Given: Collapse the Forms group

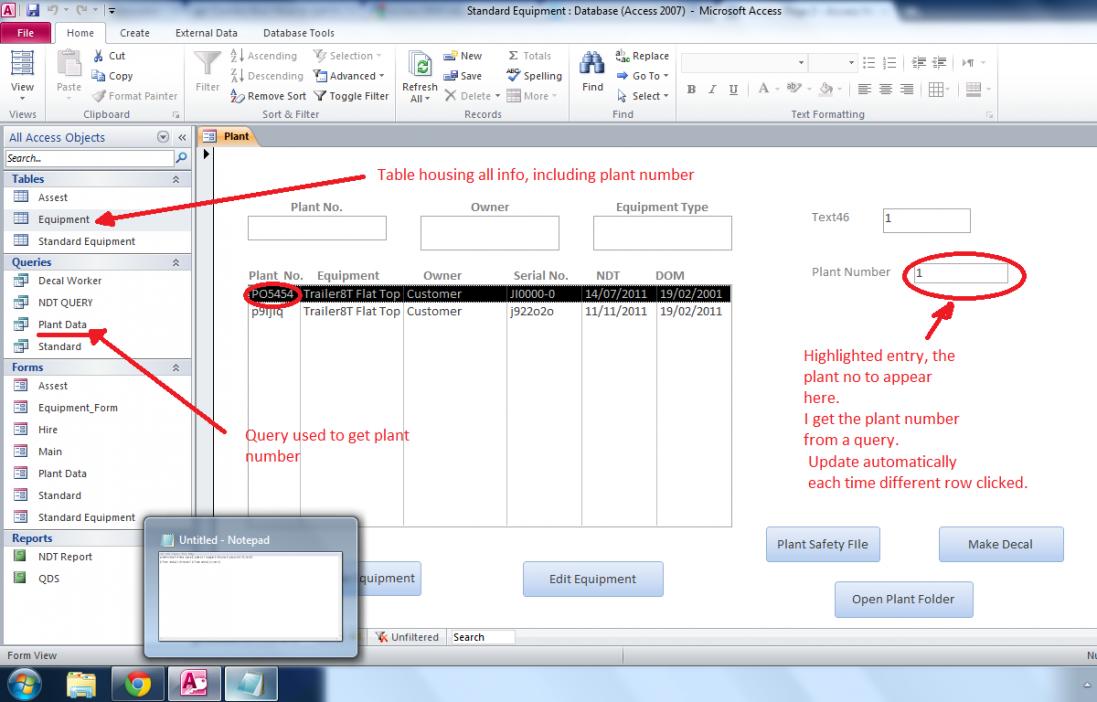Looking at the screenshot, I should [x=176, y=367].
